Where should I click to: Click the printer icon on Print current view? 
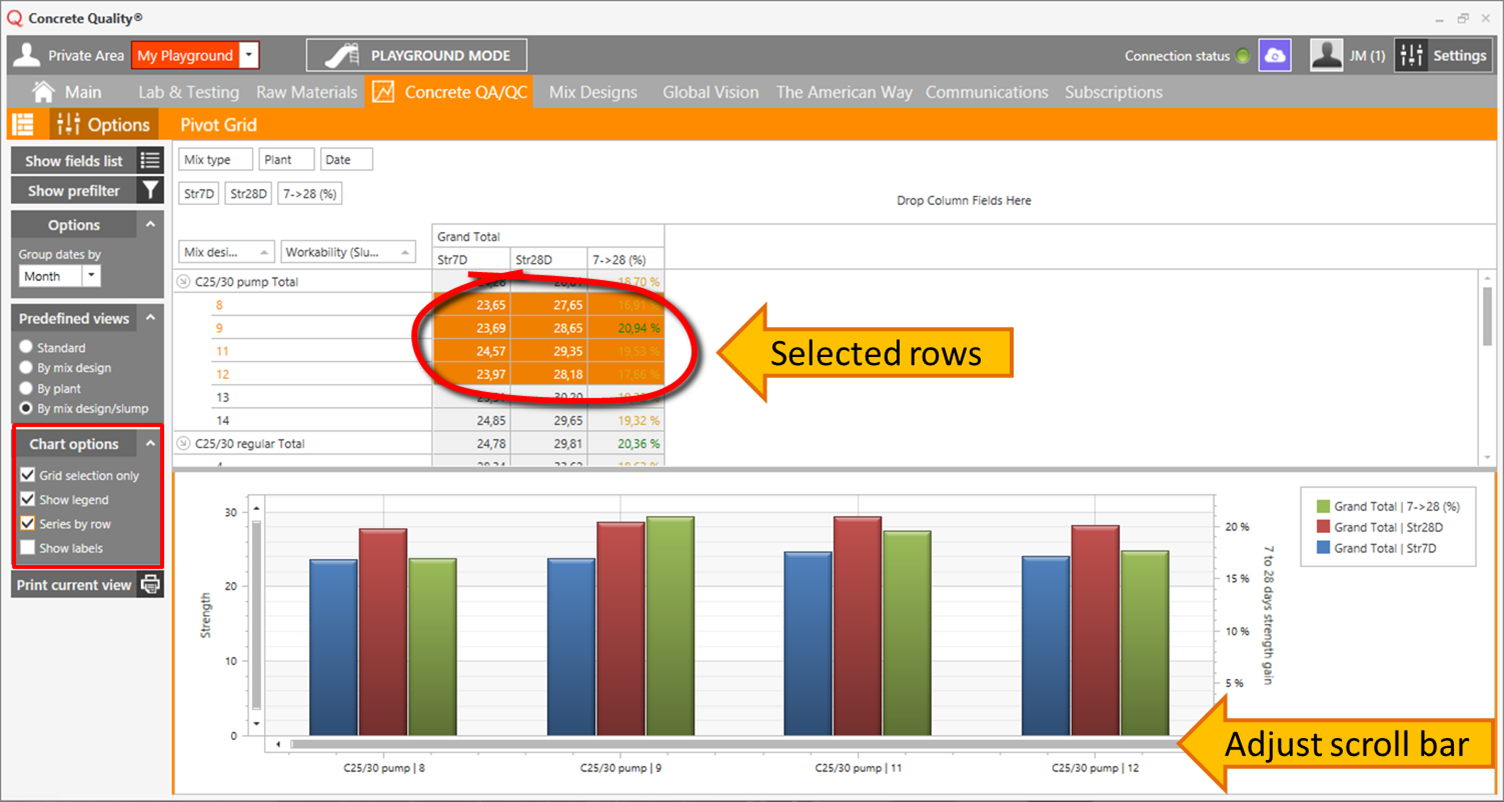(150, 585)
